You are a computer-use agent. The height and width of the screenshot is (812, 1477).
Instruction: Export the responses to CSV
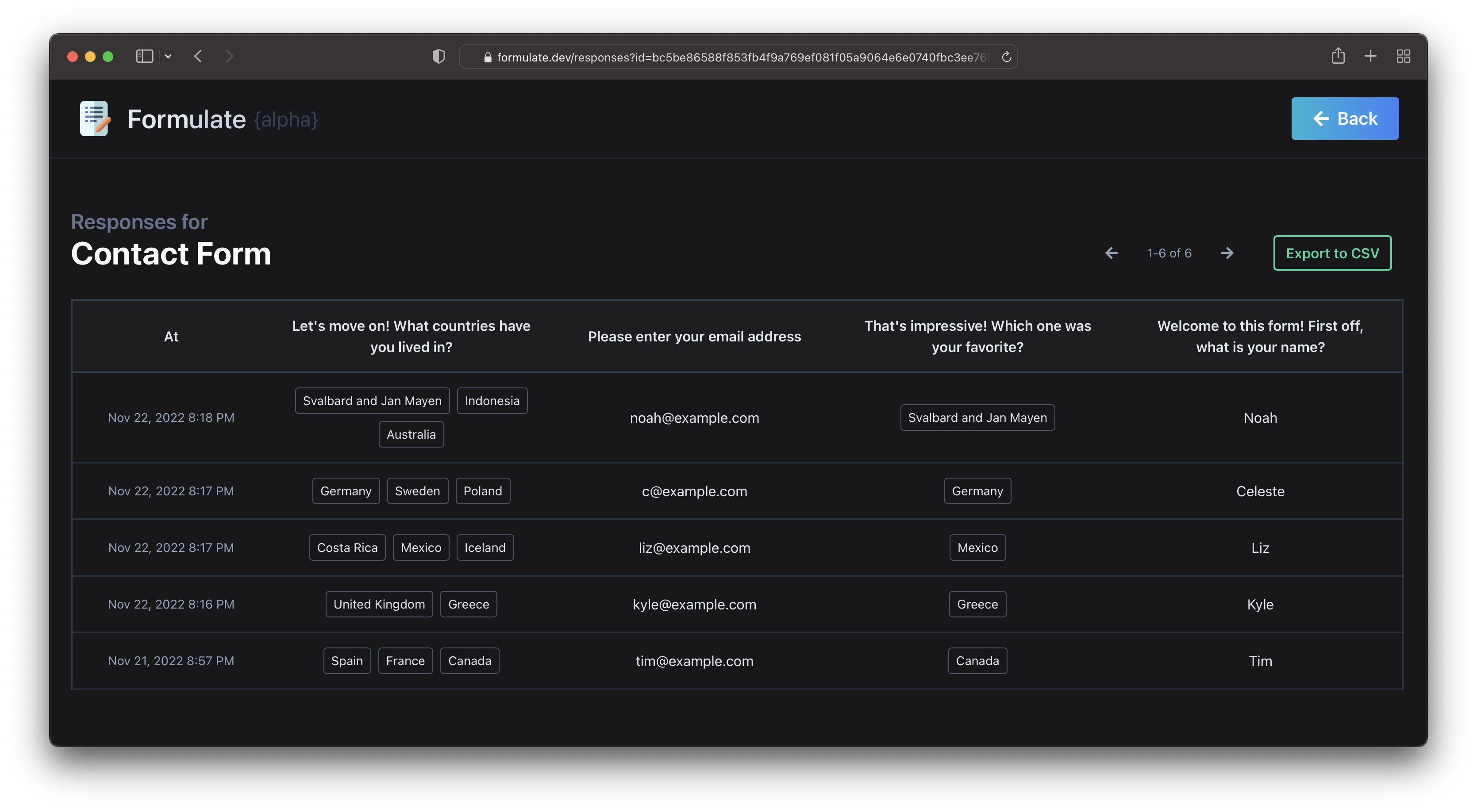click(1332, 253)
